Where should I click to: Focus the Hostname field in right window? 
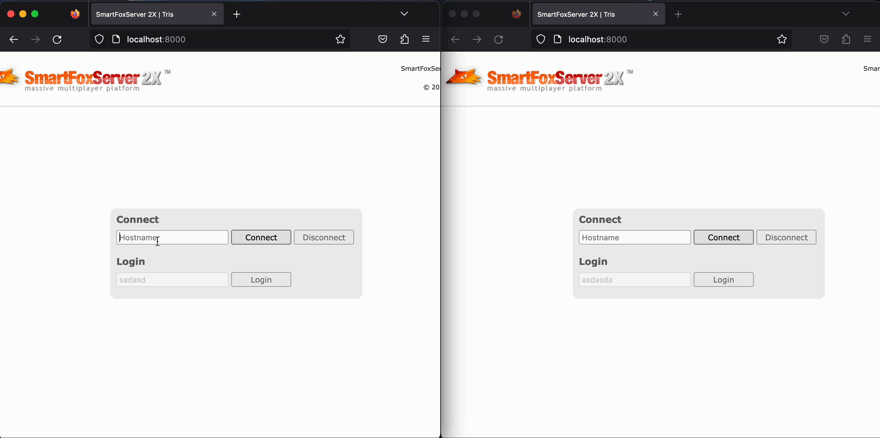click(634, 238)
